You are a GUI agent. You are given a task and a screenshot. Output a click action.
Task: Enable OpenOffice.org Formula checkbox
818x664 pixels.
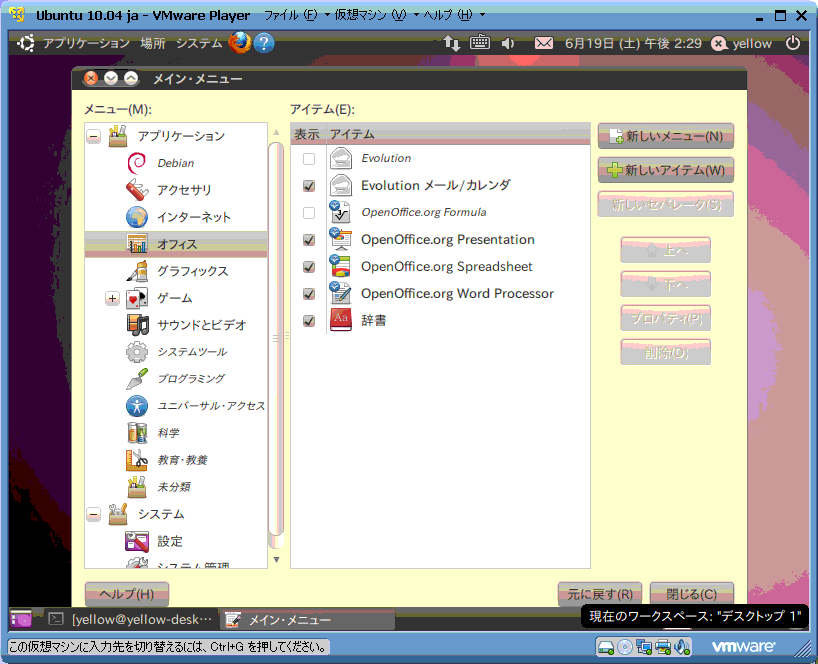309,213
